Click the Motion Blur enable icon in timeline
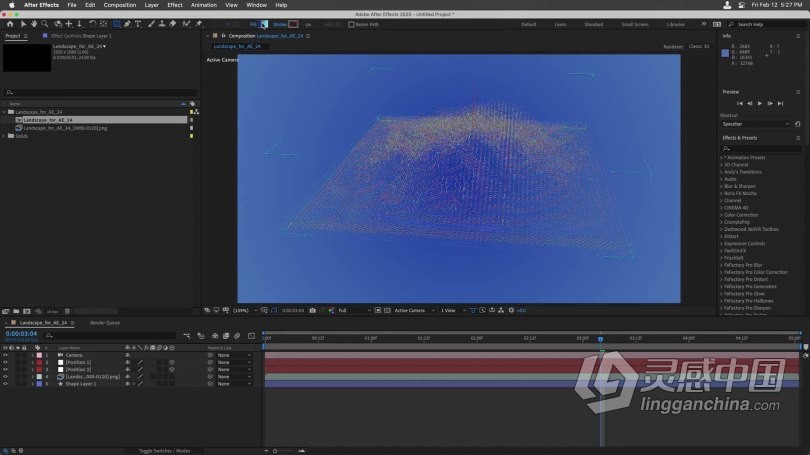Viewport: 810px width, 455px height. [x=237, y=336]
